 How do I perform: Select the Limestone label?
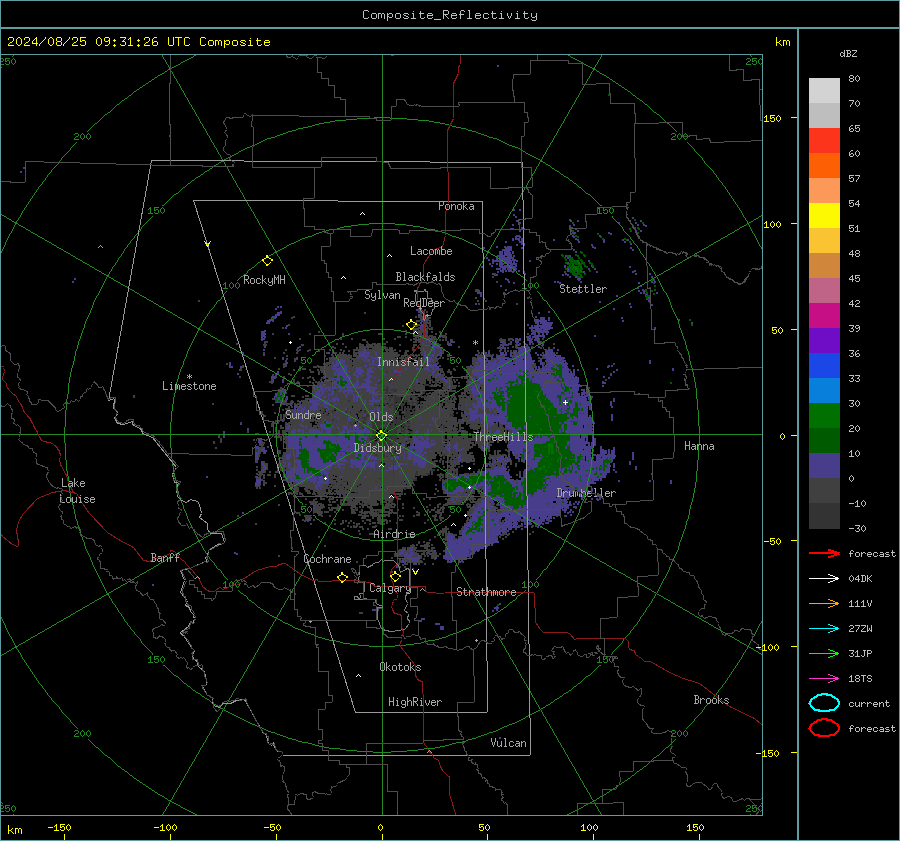(x=189, y=386)
